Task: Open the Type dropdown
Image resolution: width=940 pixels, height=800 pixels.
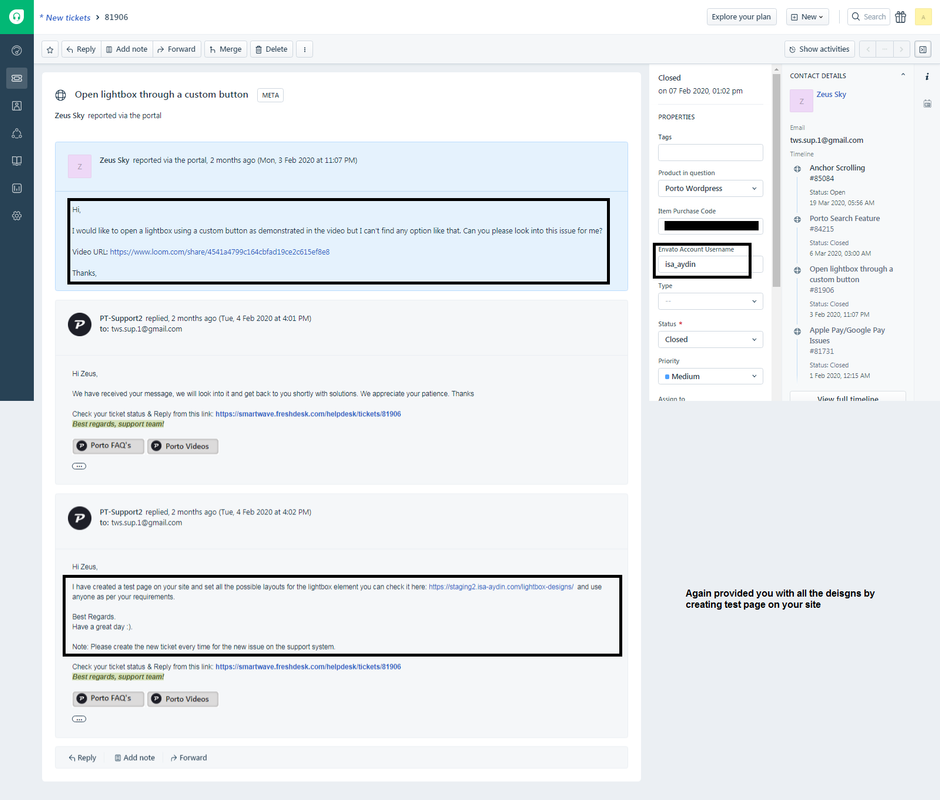Action: 710,301
